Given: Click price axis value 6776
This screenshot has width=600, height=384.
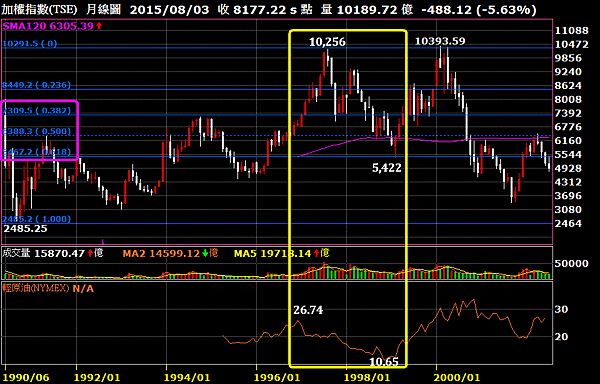Looking at the screenshot, I should click(x=568, y=127).
